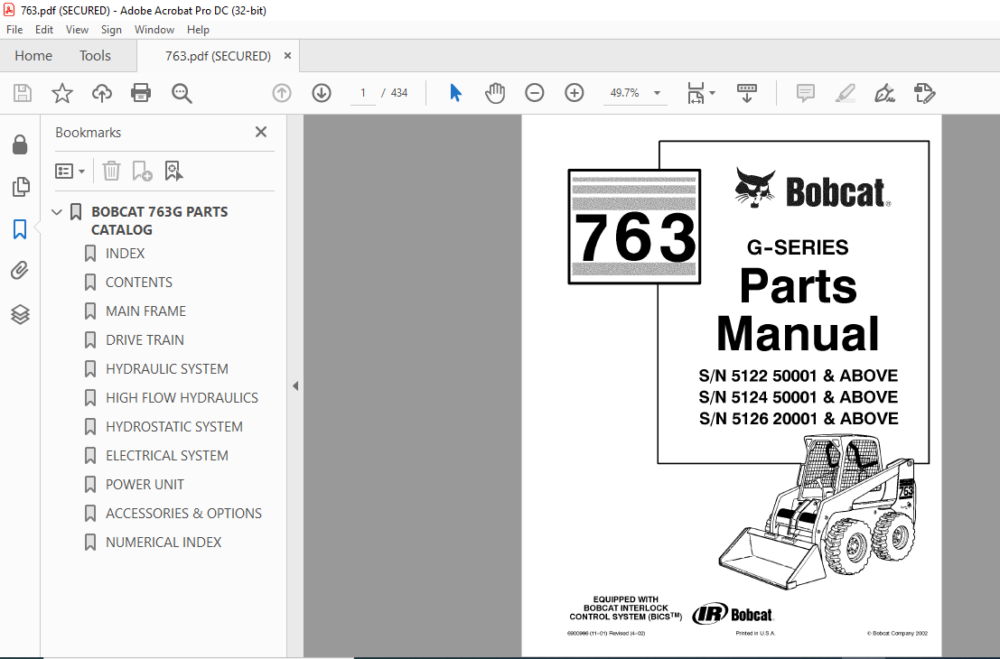The height and width of the screenshot is (659, 1000).
Task: Select NUMERICAL INDEX bookmark
Action: click(163, 542)
